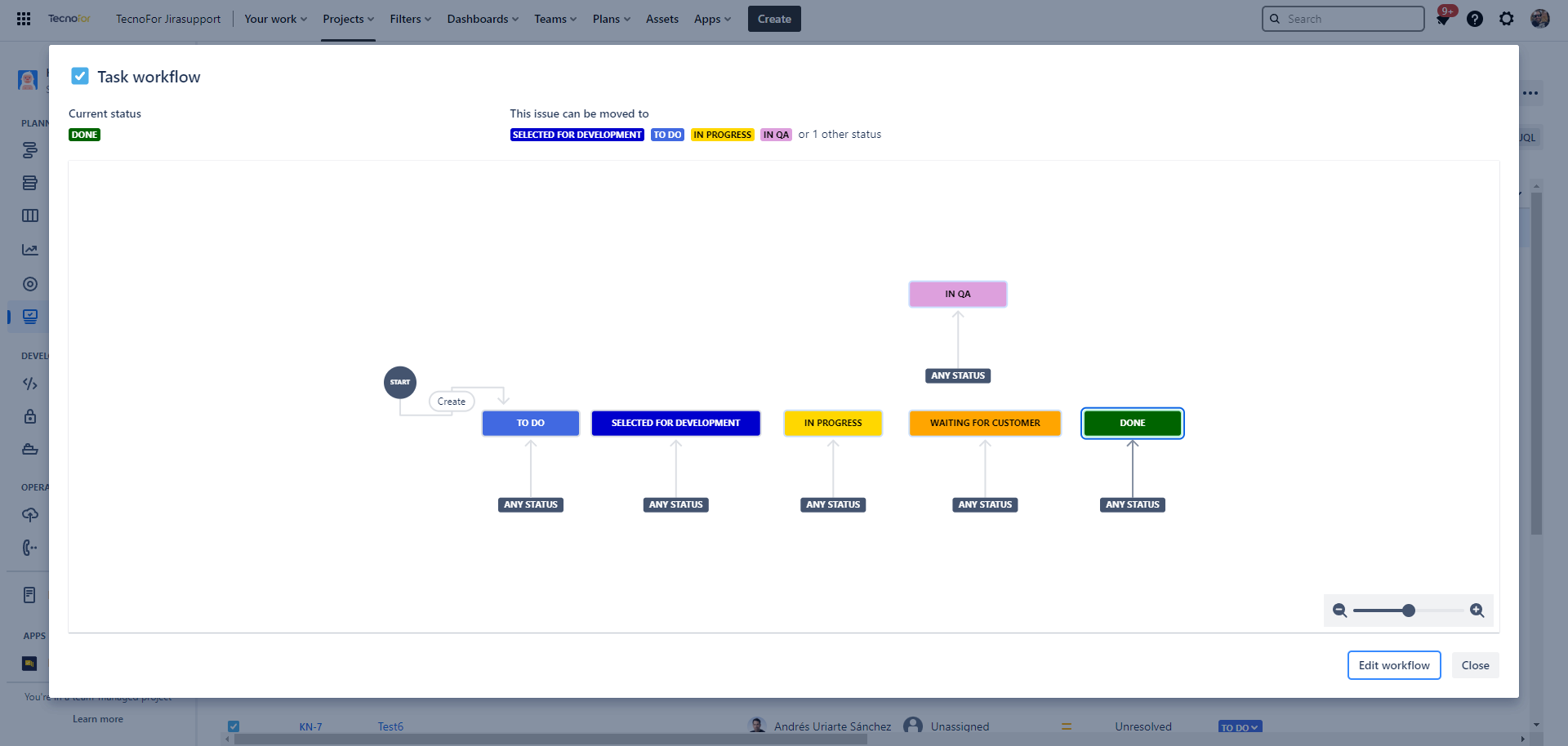Click the zoom out magnifier icon
Viewport: 1568px width, 746px height.
(1339, 611)
